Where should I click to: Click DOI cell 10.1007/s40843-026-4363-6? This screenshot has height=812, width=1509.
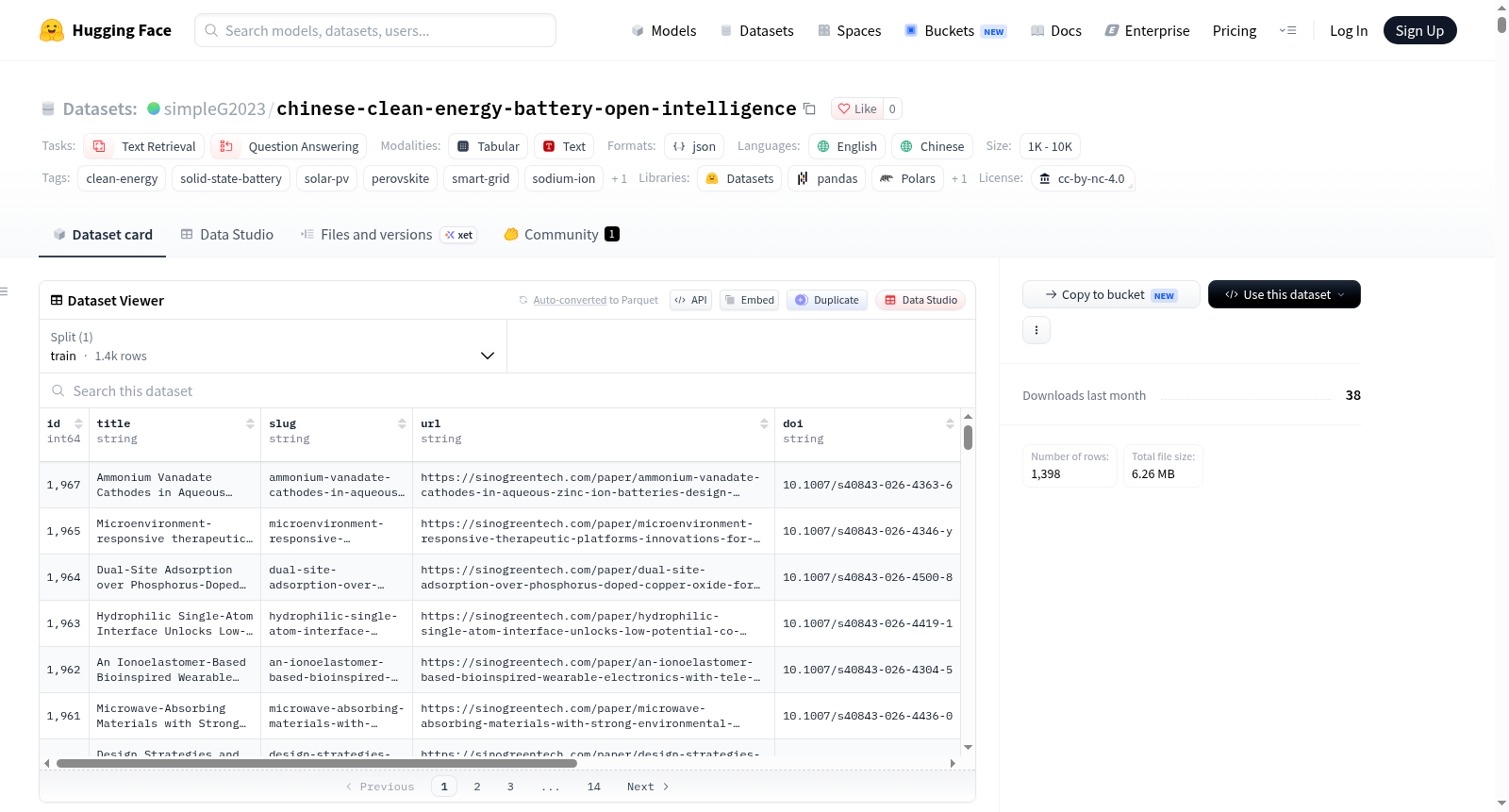click(868, 485)
